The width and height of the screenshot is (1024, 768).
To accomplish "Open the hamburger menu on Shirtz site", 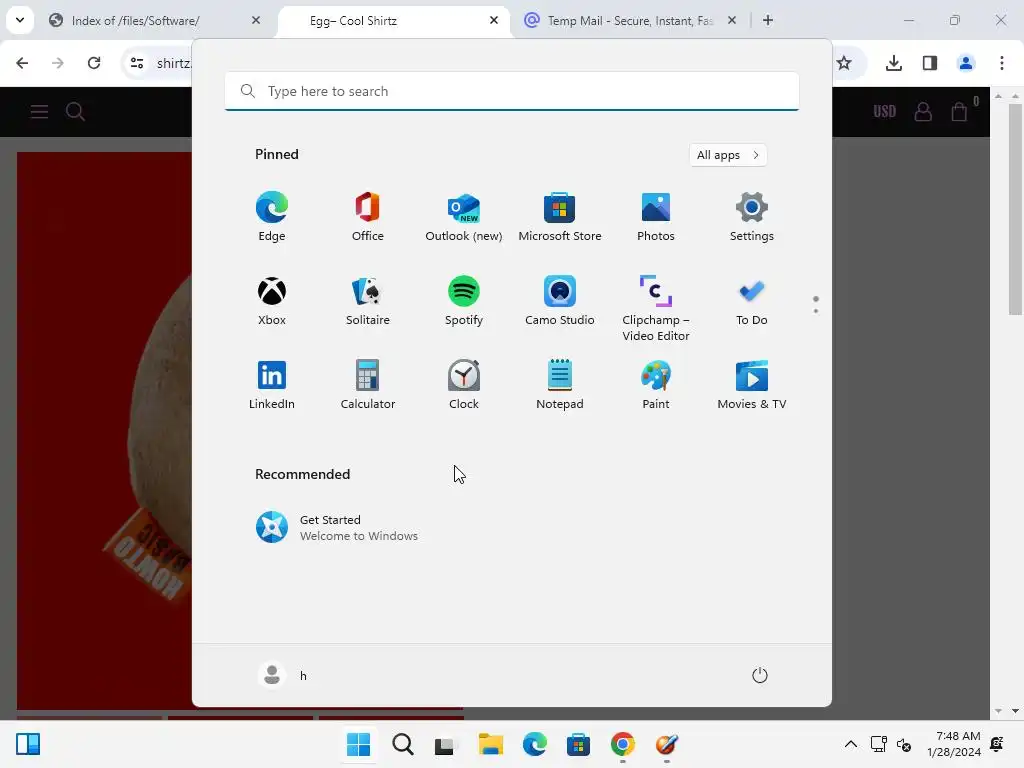I will pos(39,112).
